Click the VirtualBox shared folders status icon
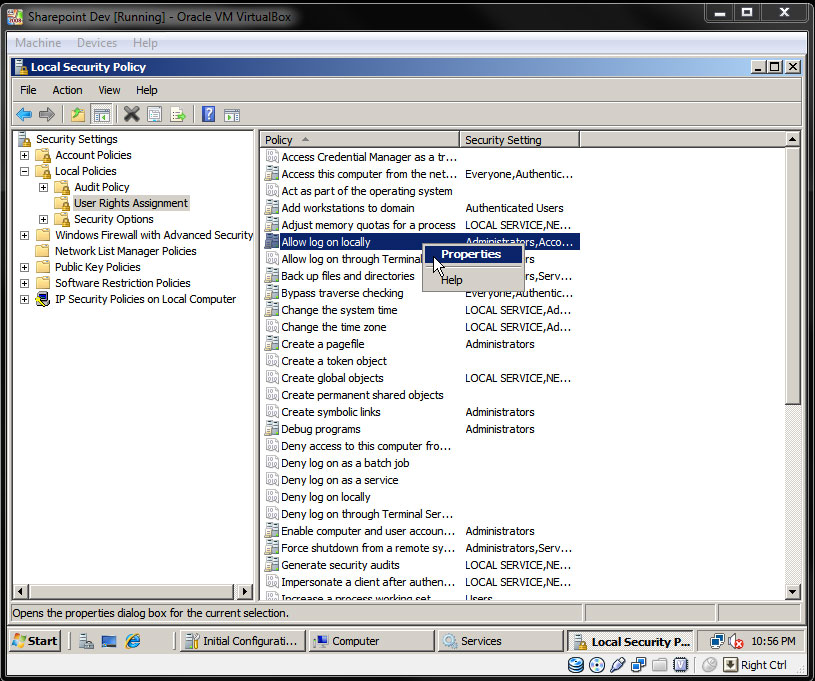The image size is (815, 681). (x=660, y=665)
